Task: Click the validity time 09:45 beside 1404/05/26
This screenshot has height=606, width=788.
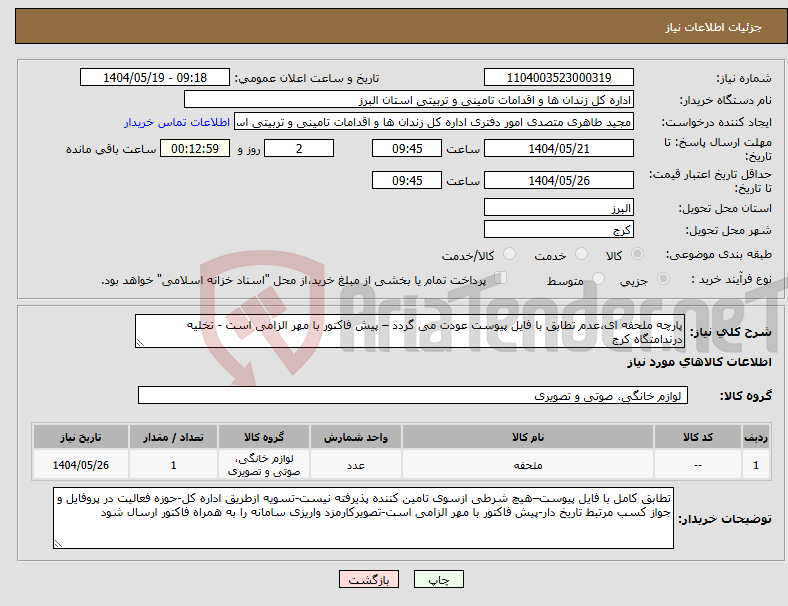Action: (407, 180)
